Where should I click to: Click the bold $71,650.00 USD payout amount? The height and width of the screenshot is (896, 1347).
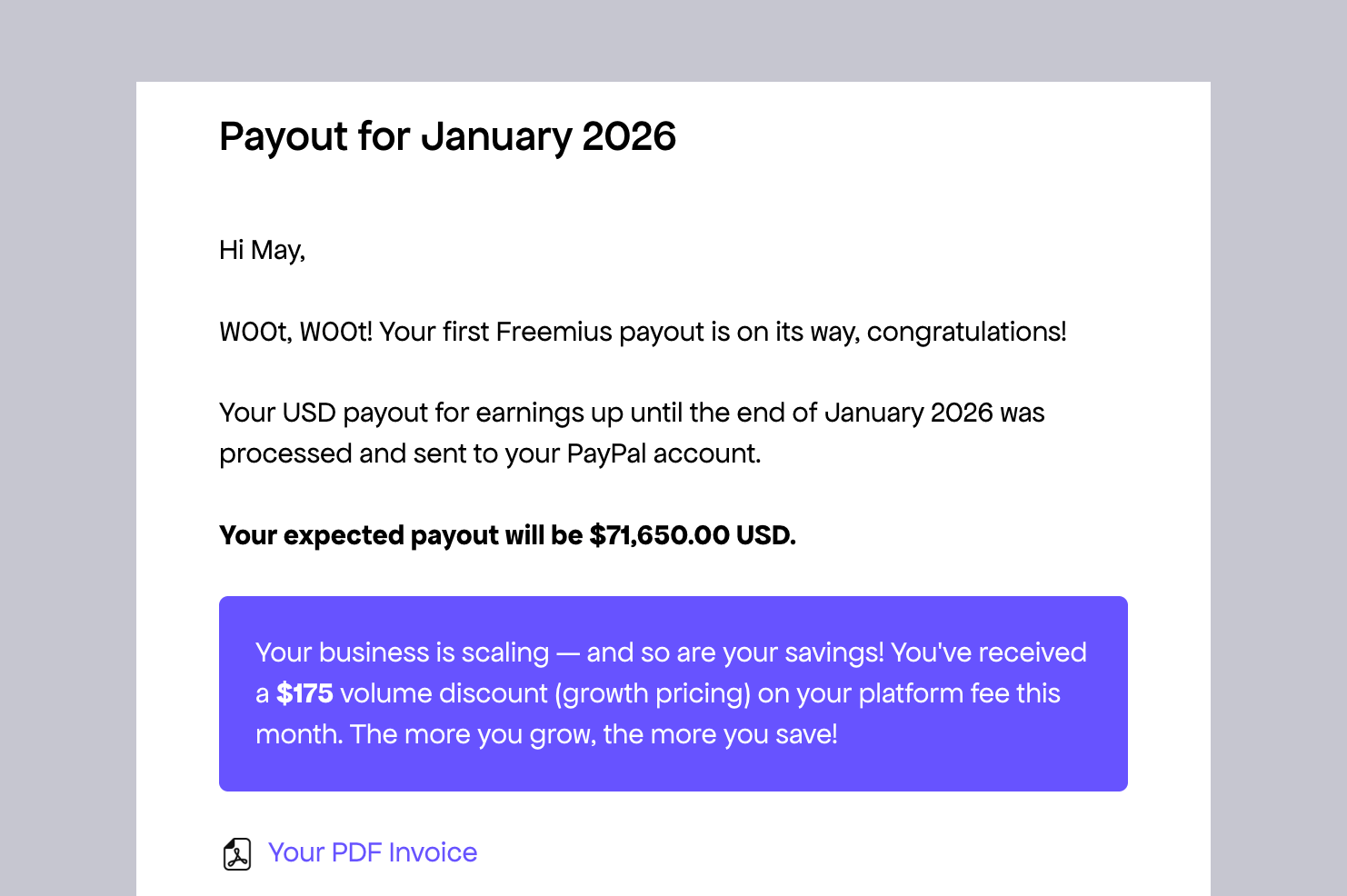coord(692,535)
